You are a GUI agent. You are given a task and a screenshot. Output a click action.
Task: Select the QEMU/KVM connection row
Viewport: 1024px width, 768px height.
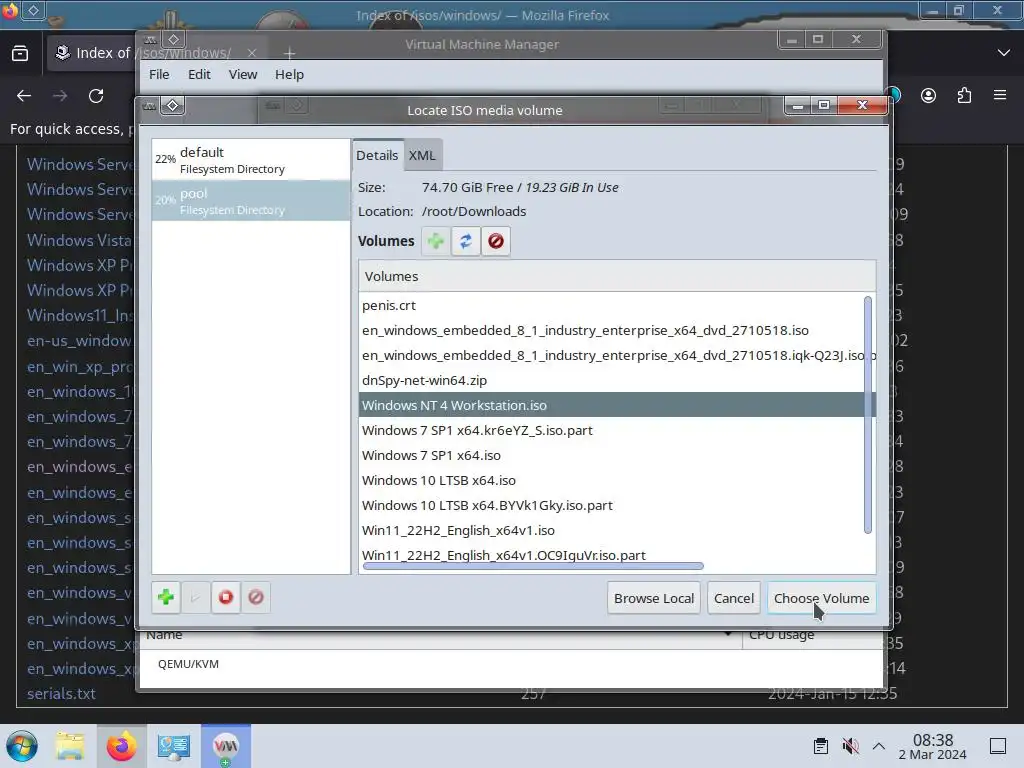tap(511, 664)
